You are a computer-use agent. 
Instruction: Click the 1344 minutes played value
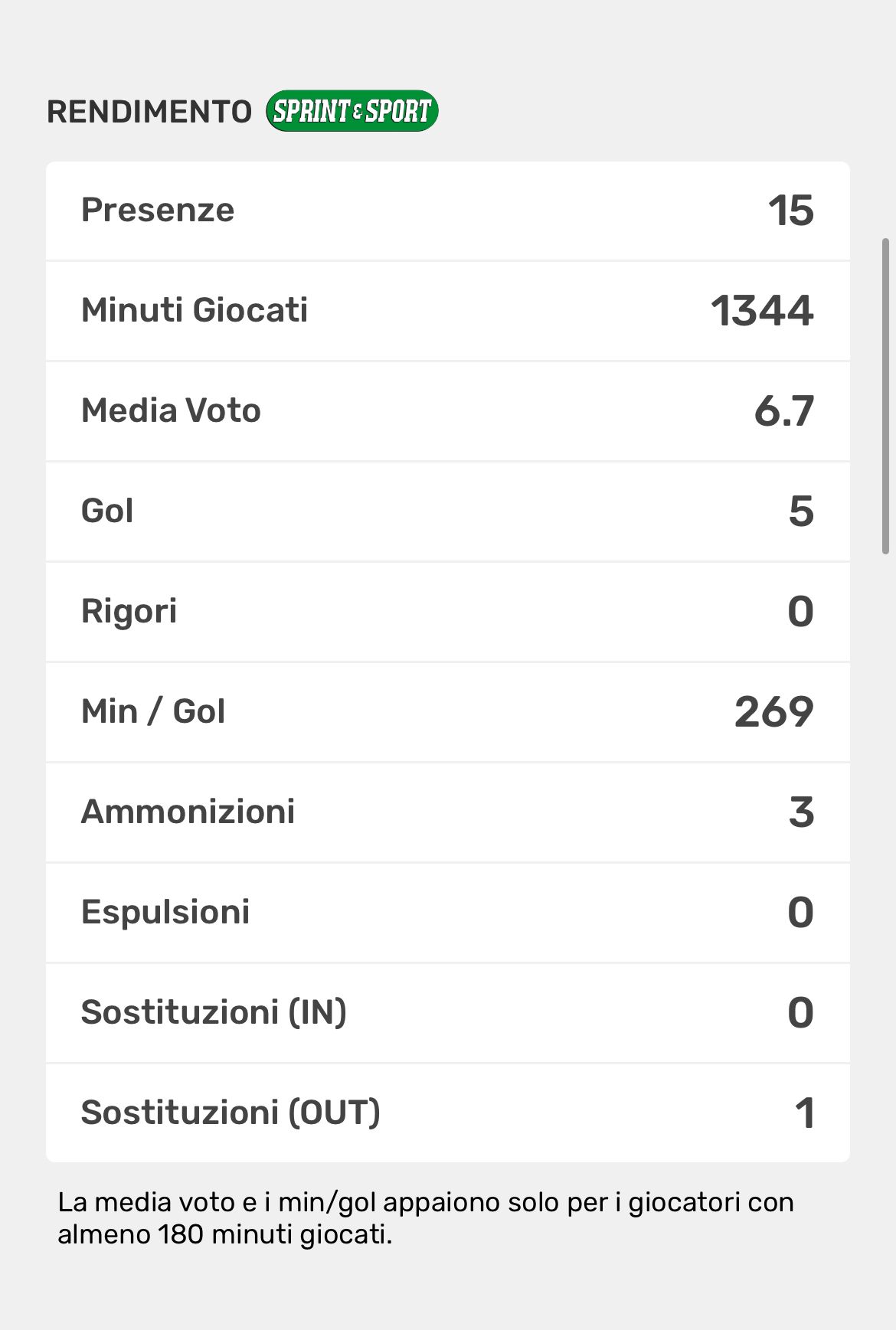point(762,311)
